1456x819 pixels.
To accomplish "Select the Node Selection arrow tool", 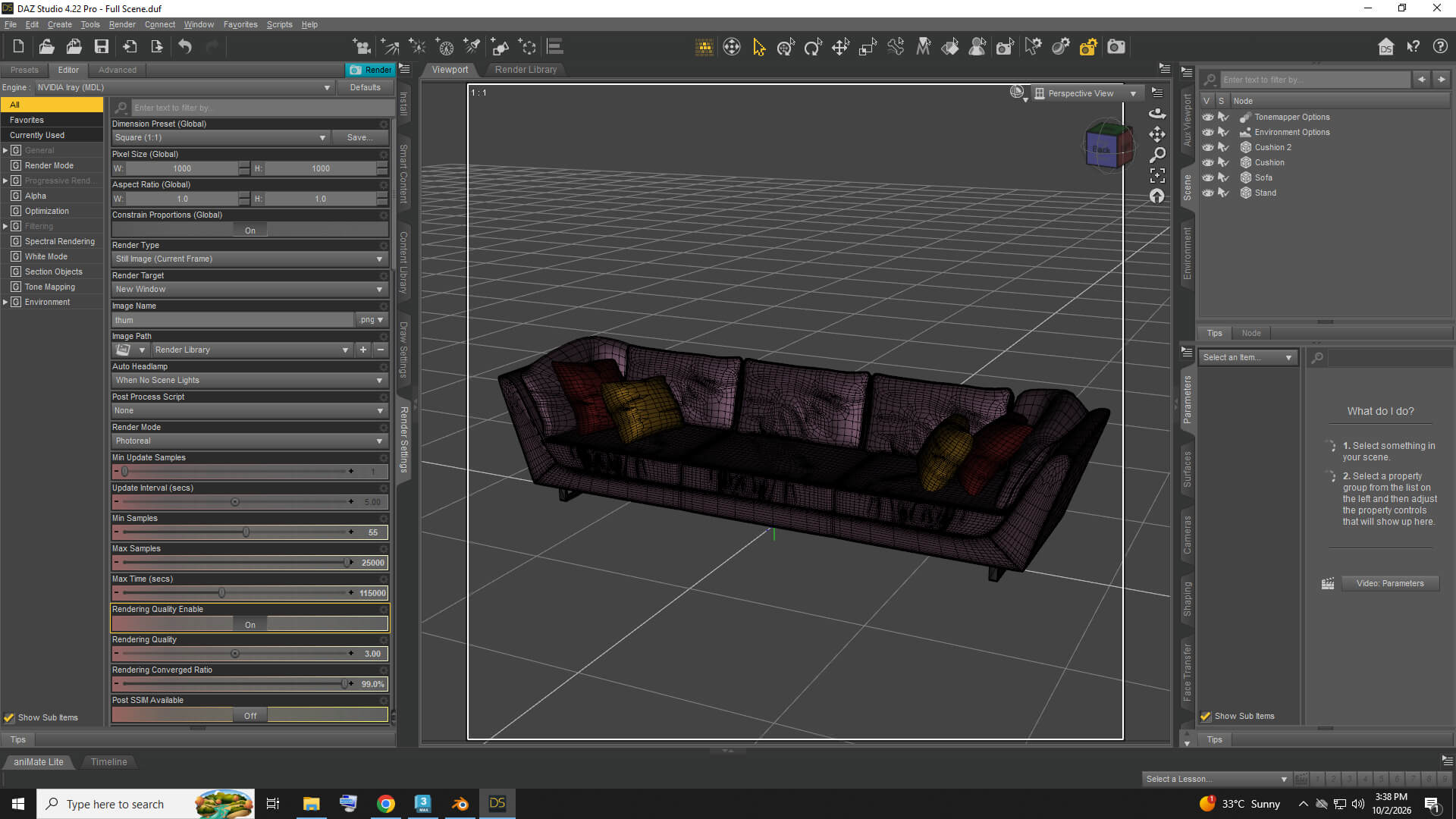I will (758, 47).
